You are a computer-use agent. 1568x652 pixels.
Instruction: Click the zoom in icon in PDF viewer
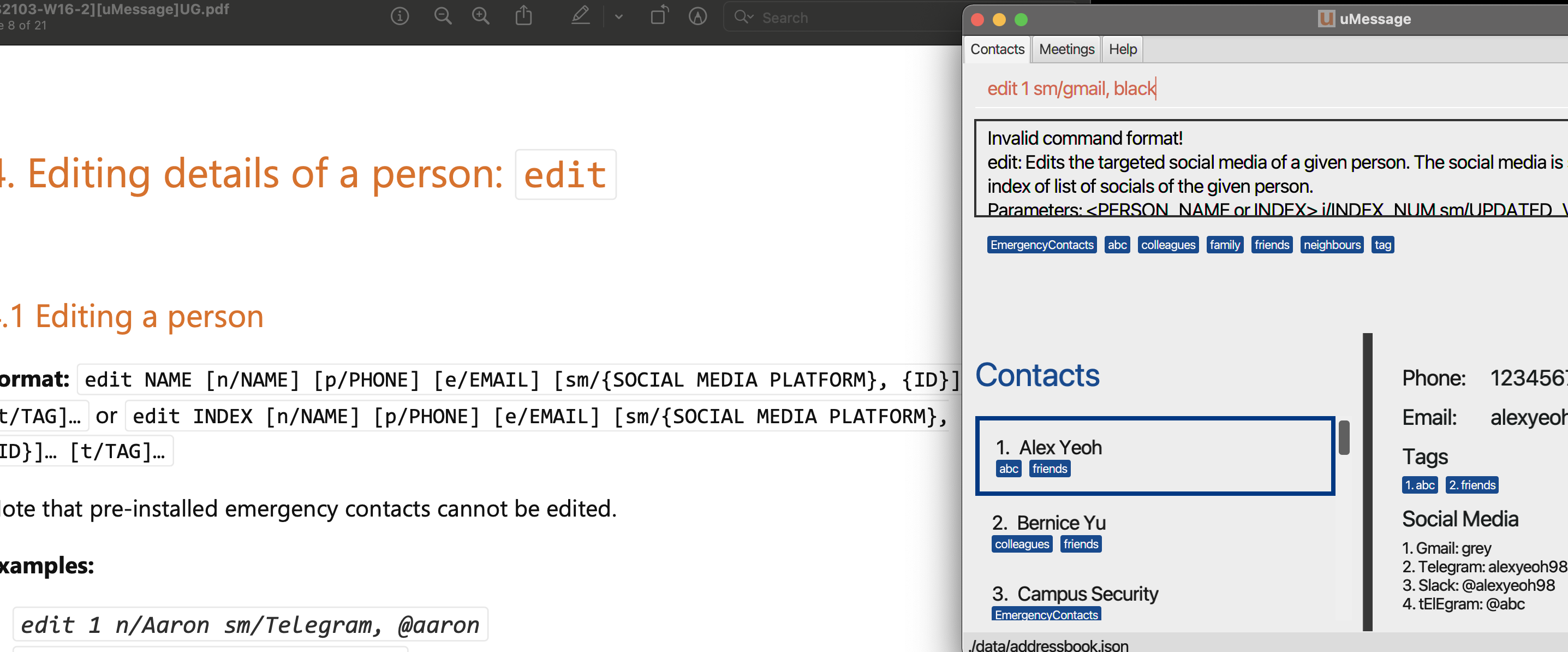click(x=480, y=18)
